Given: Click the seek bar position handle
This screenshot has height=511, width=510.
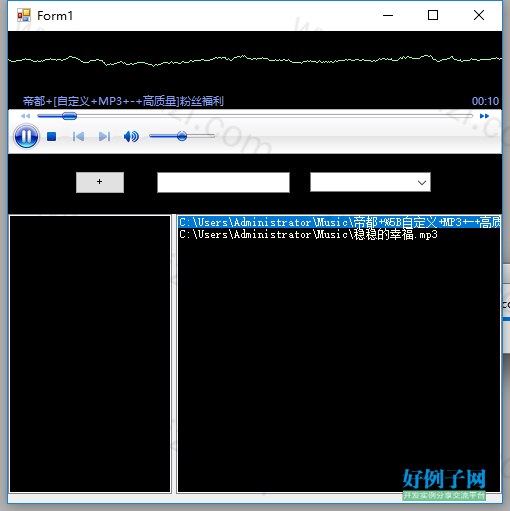Looking at the screenshot, I should [69, 116].
